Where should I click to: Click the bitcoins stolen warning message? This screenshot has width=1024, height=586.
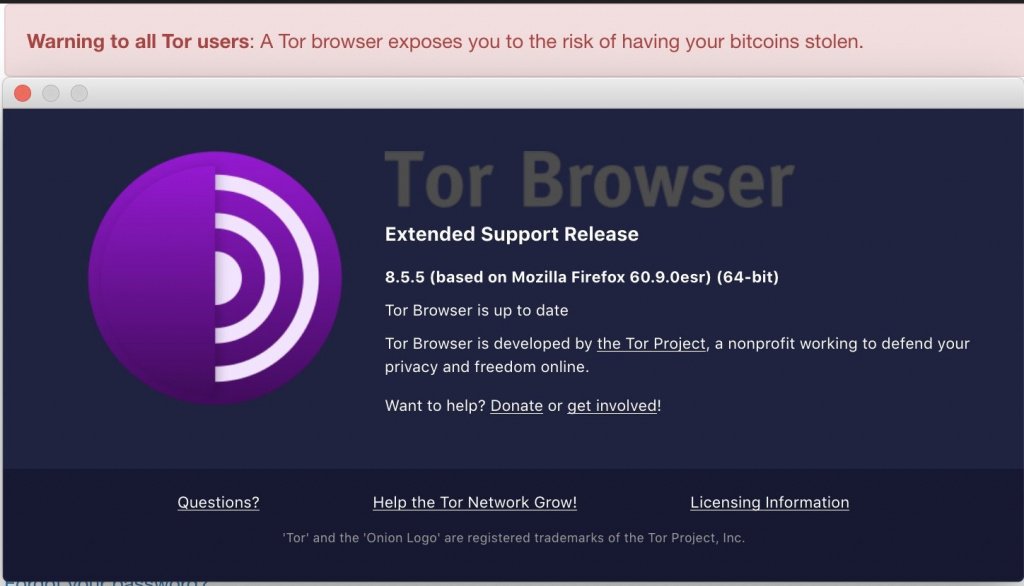(x=561, y=42)
